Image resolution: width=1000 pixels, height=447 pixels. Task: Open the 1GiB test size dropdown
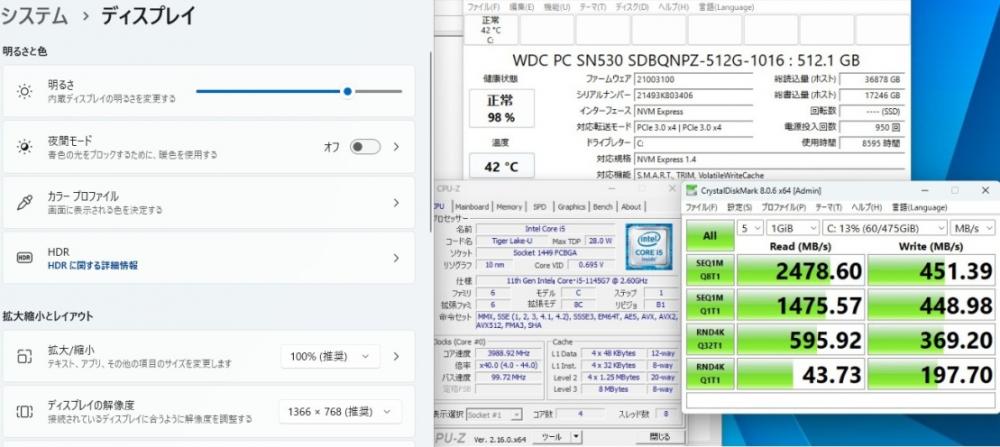pos(793,228)
